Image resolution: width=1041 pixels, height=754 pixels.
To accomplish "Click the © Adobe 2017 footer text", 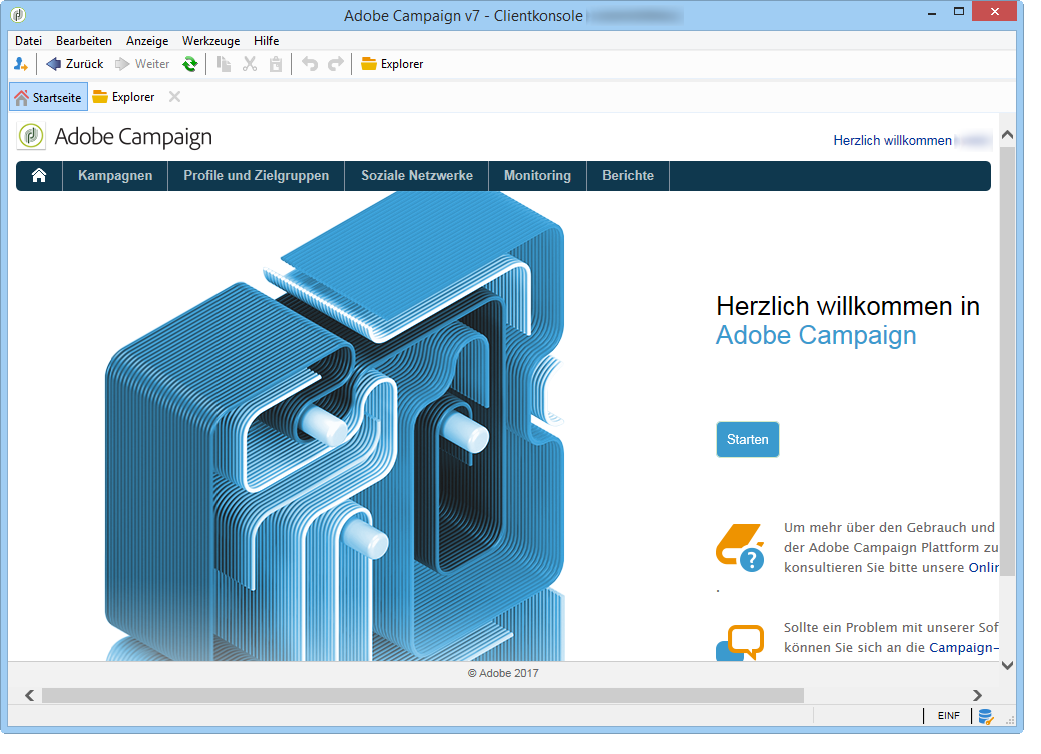I will click(503, 673).
